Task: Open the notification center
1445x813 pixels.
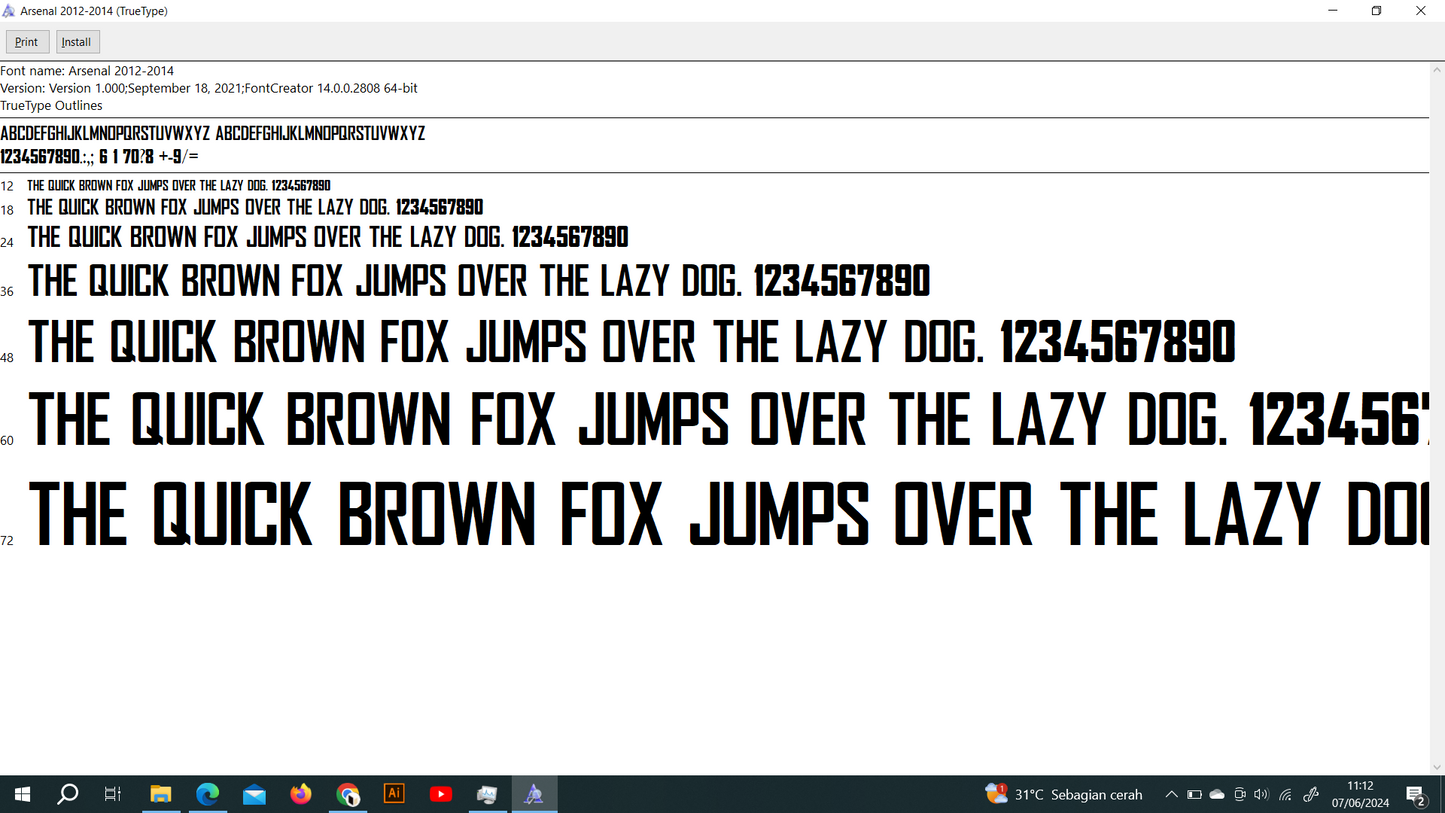Action: pyautogui.click(x=1416, y=794)
